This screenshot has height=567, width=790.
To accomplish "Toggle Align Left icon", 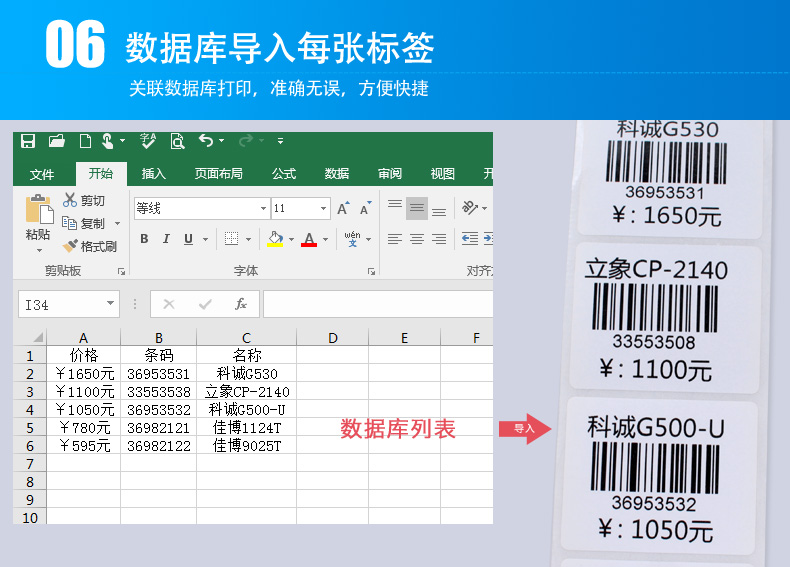I will (x=394, y=239).
